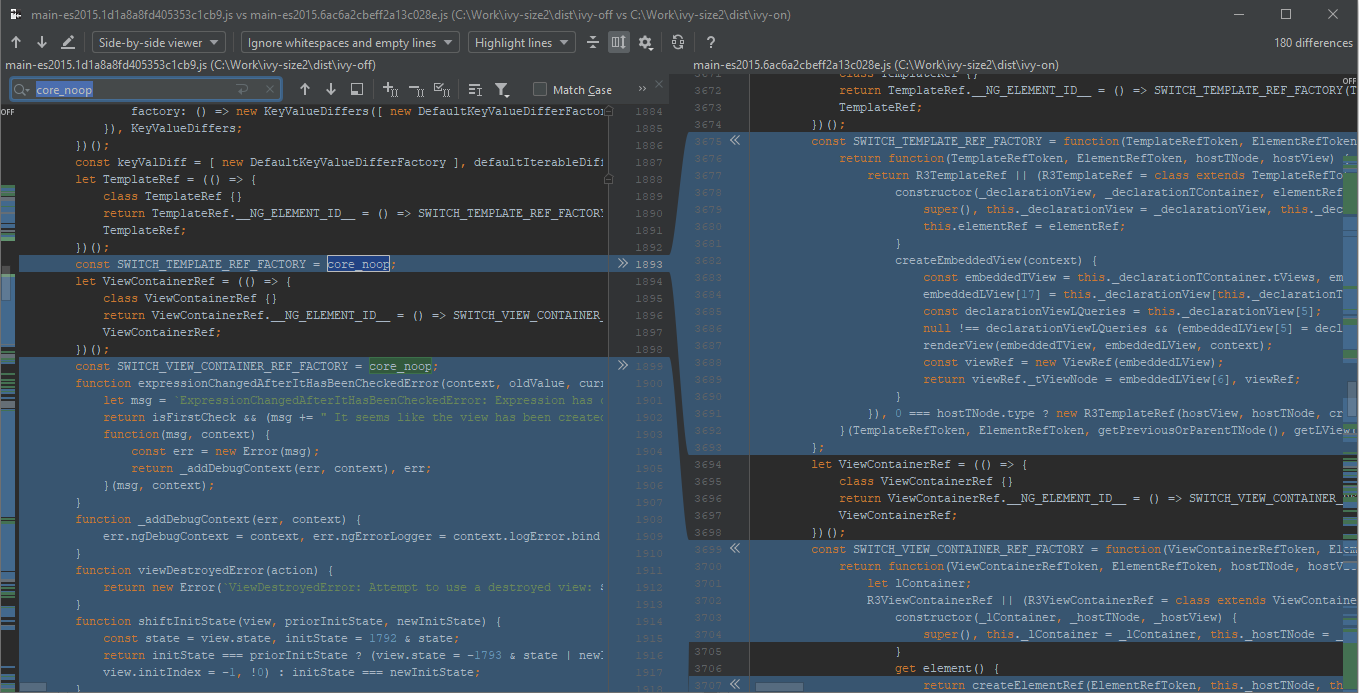
Task: Apply change arrow at left line 1899
Action: point(623,366)
